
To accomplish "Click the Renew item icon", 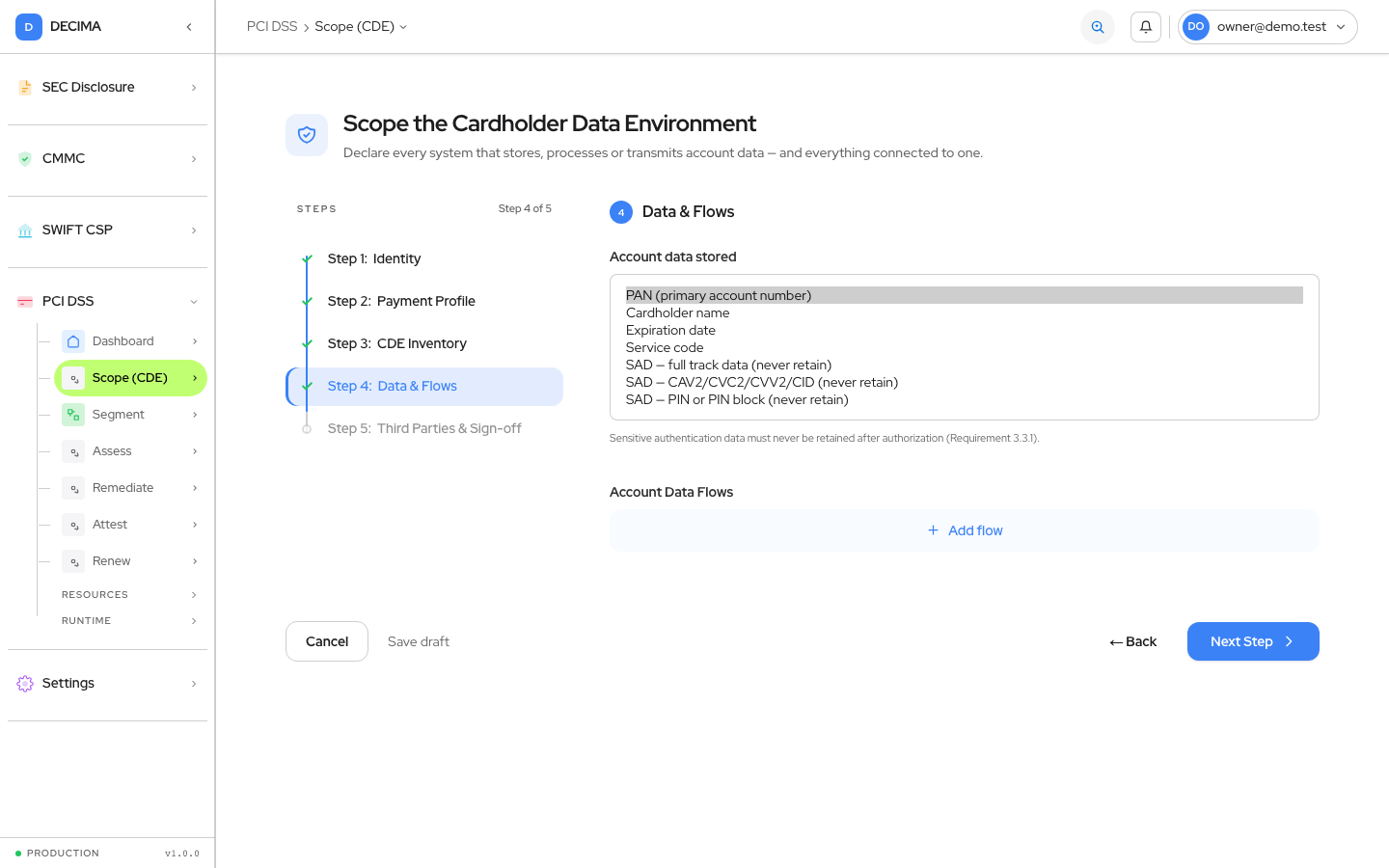I will [x=73, y=561].
